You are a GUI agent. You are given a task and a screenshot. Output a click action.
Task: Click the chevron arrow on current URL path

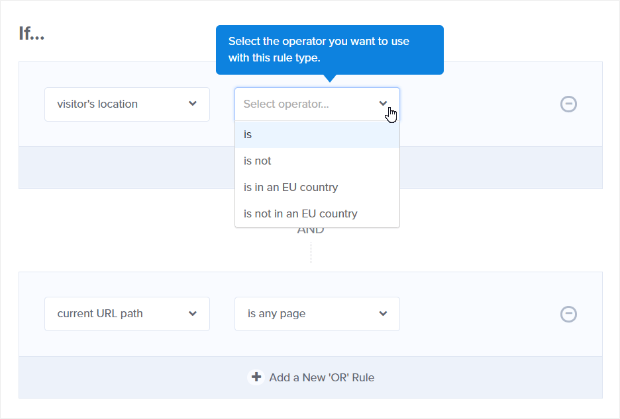coord(192,314)
